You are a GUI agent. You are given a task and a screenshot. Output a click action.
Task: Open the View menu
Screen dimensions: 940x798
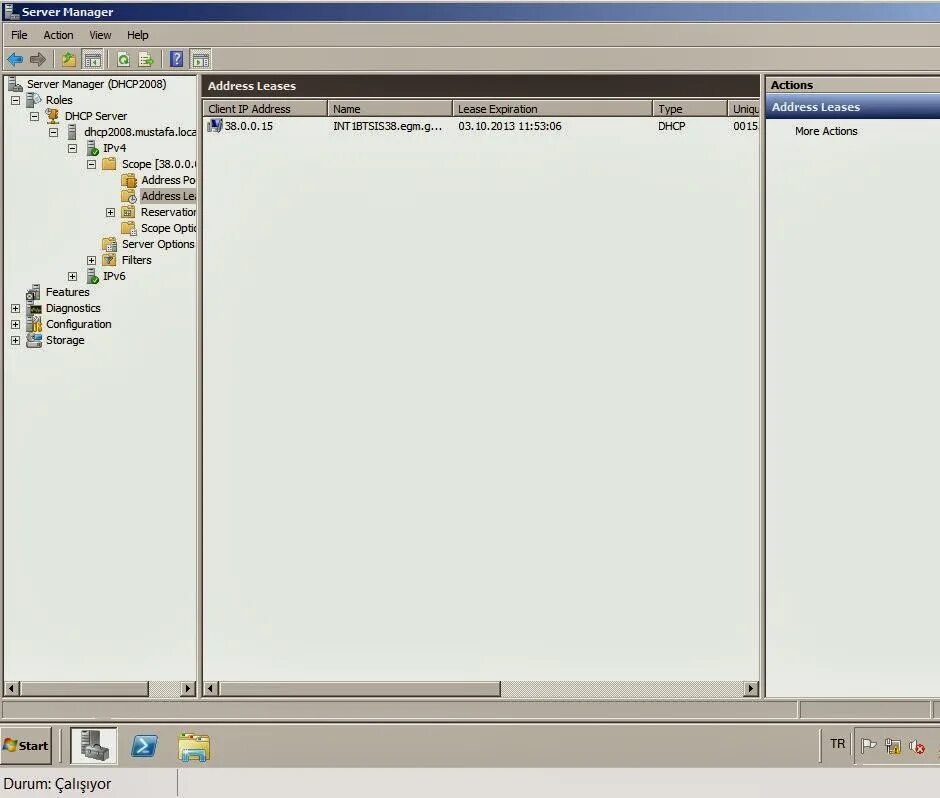pyautogui.click(x=100, y=35)
